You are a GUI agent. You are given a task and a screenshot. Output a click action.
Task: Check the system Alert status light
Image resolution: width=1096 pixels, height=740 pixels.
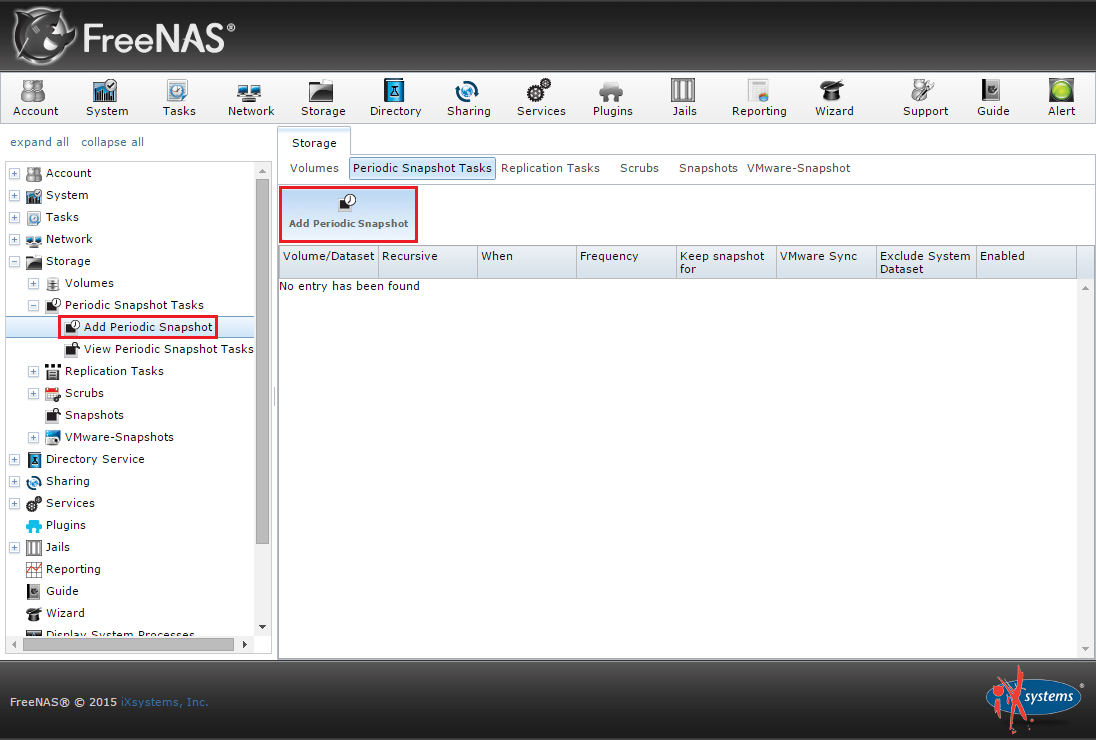click(x=1060, y=97)
